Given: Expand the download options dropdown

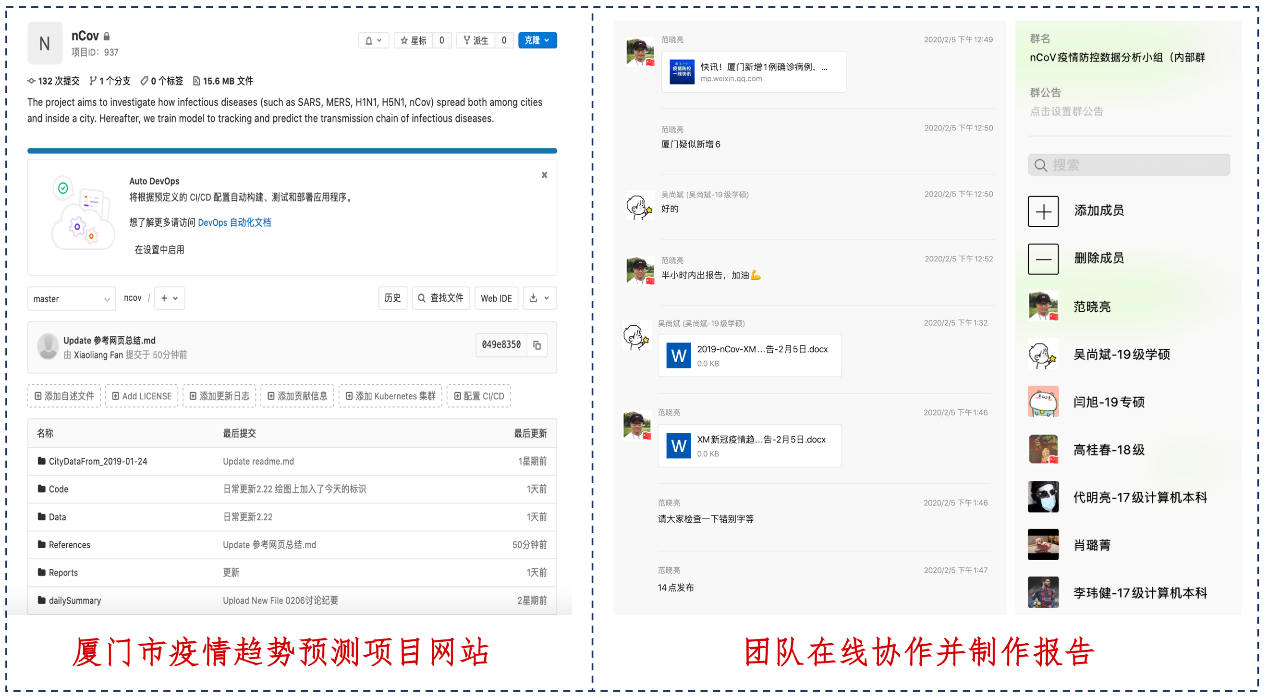Looking at the screenshot, I should pos(539,298).
